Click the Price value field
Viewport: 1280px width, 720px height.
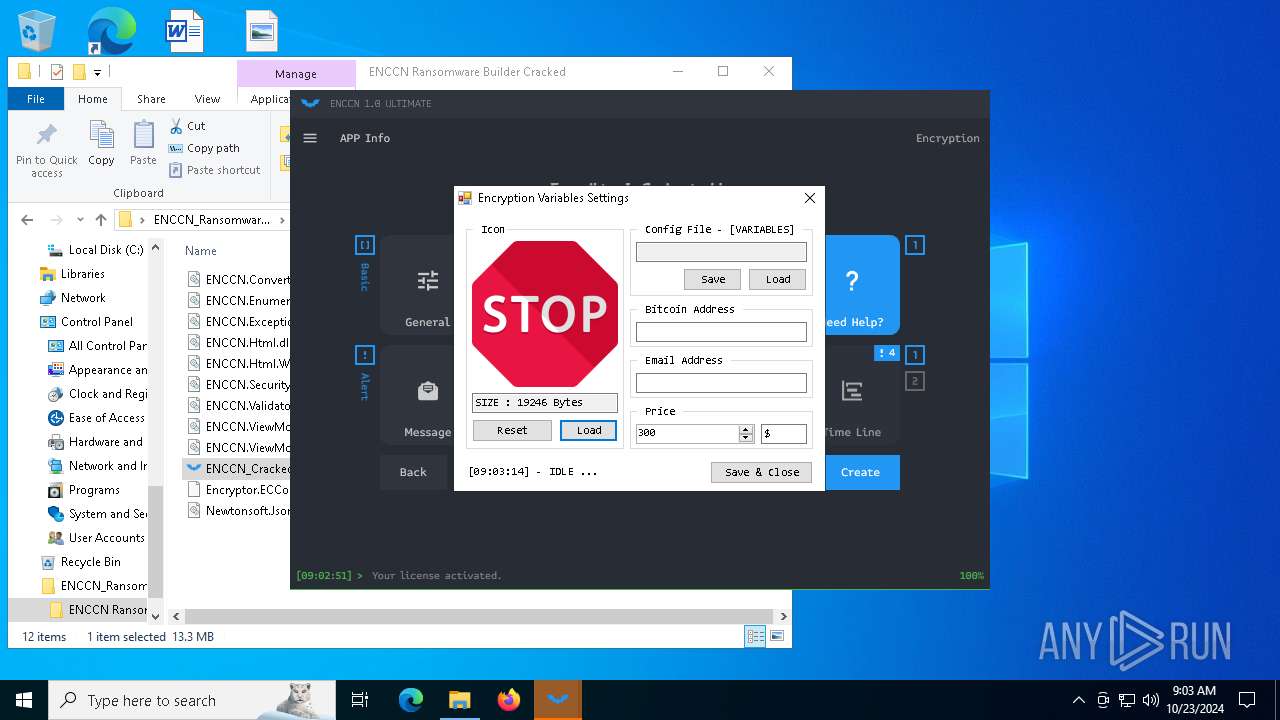688,434
